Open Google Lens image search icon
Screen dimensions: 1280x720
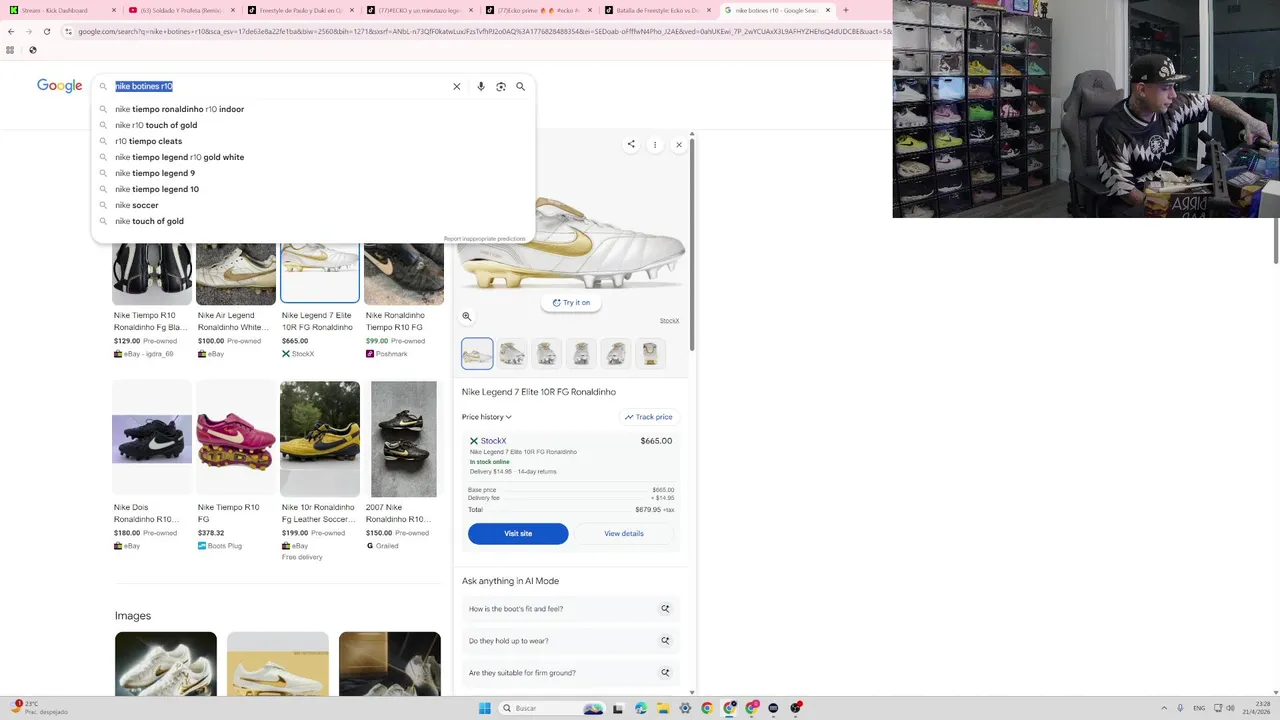tap(501, 87)
